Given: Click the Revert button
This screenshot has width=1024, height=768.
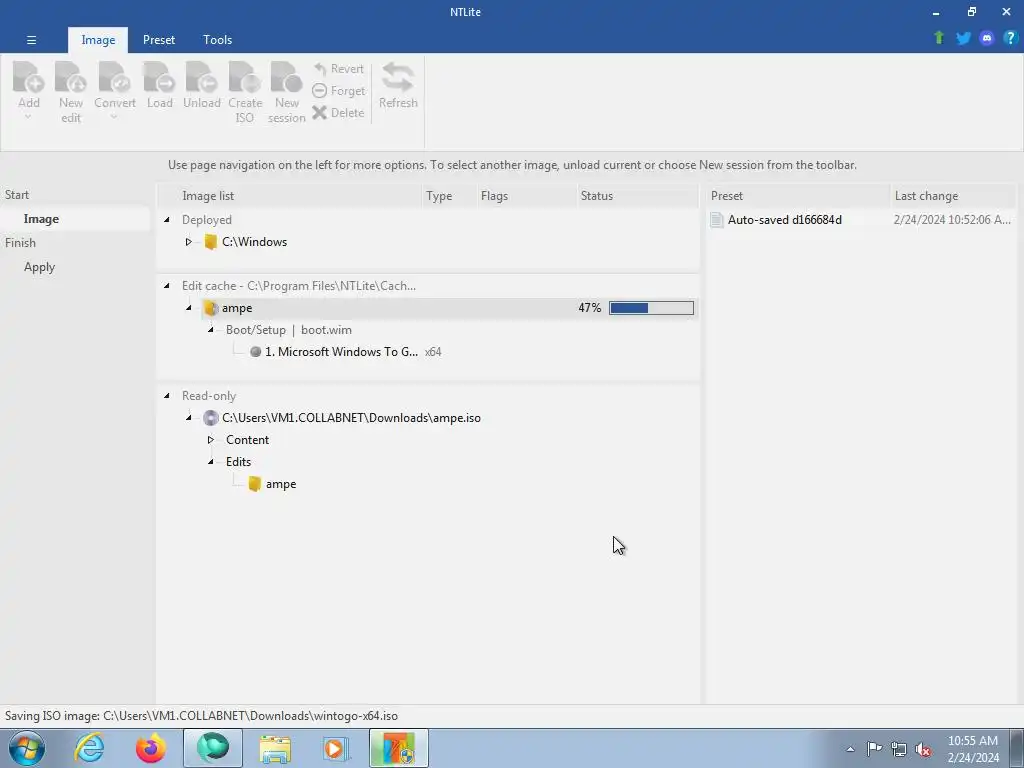Looking at the screenshot, I should point(338,69).
